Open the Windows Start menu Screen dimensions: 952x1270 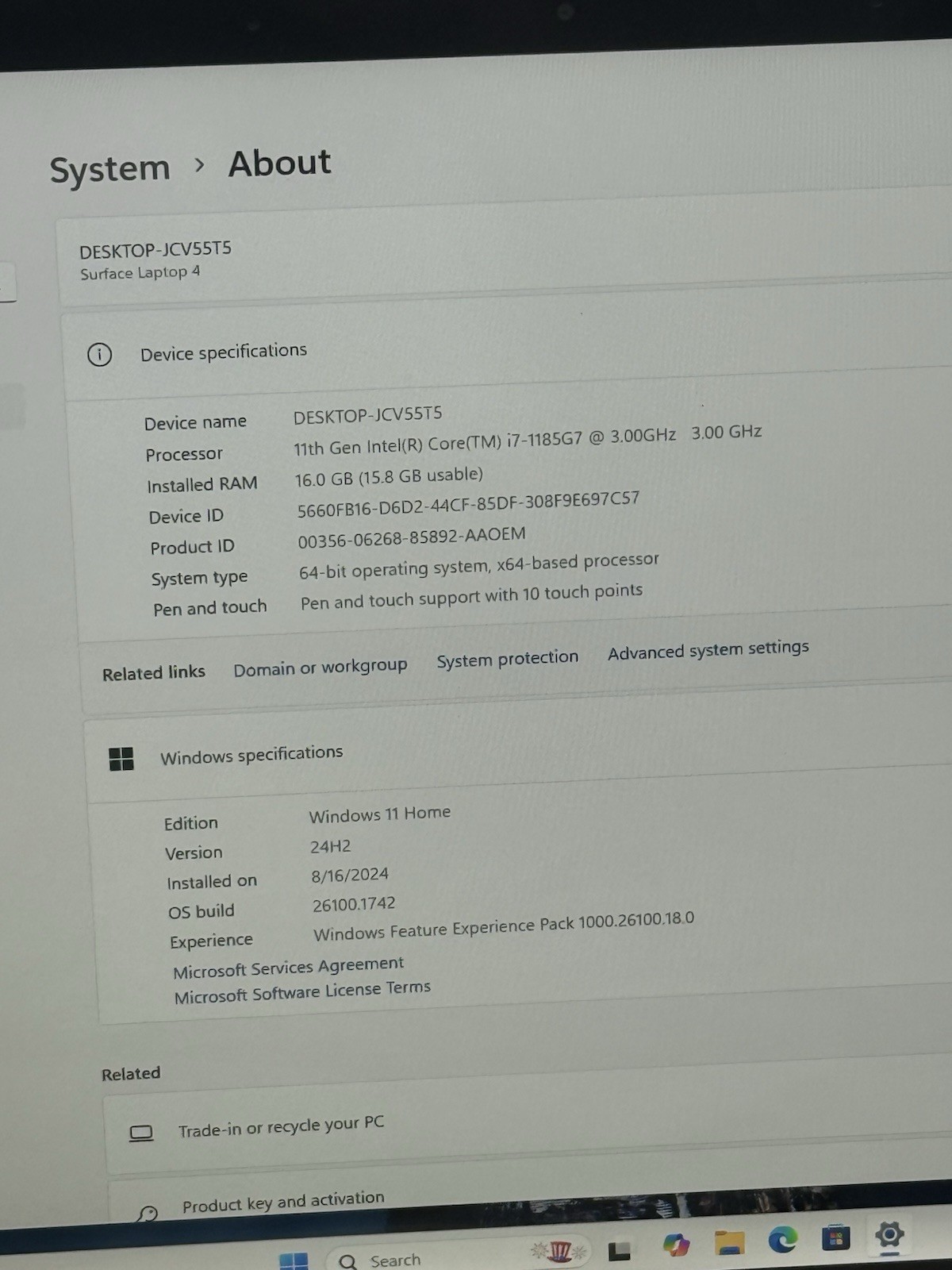coord(294,1261)
